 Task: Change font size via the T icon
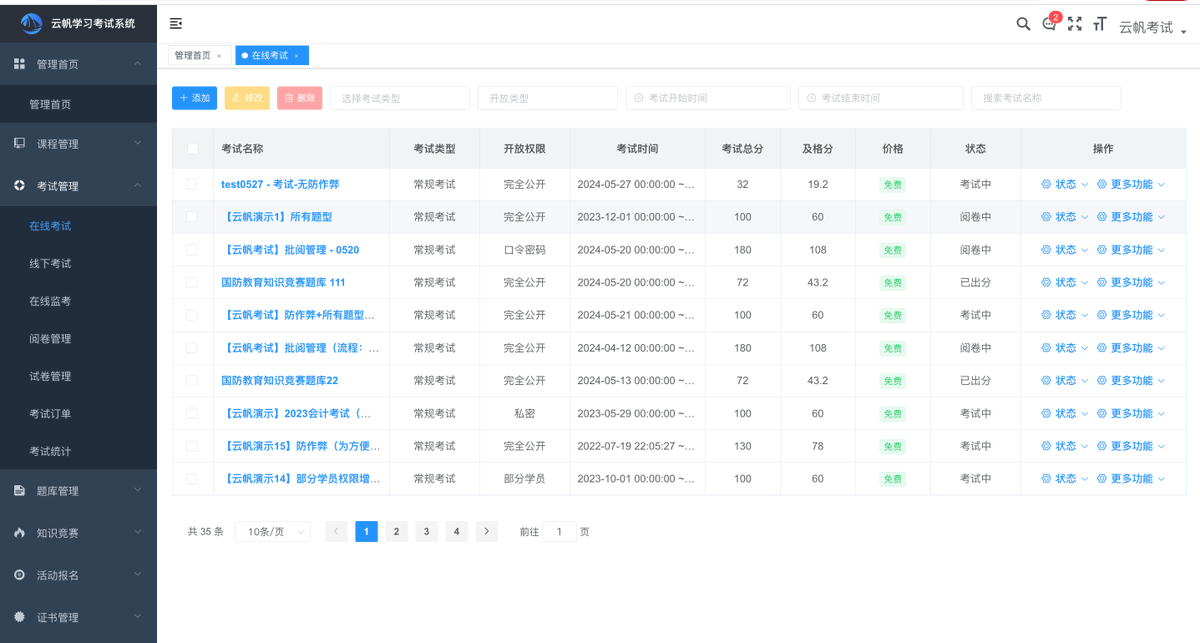(1100, 24)
